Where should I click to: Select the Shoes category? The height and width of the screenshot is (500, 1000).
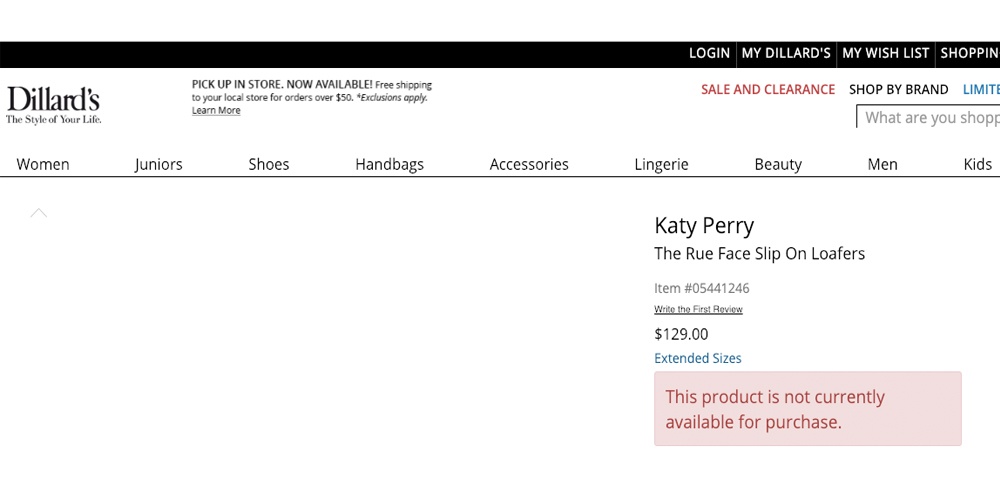coord(269,164)
